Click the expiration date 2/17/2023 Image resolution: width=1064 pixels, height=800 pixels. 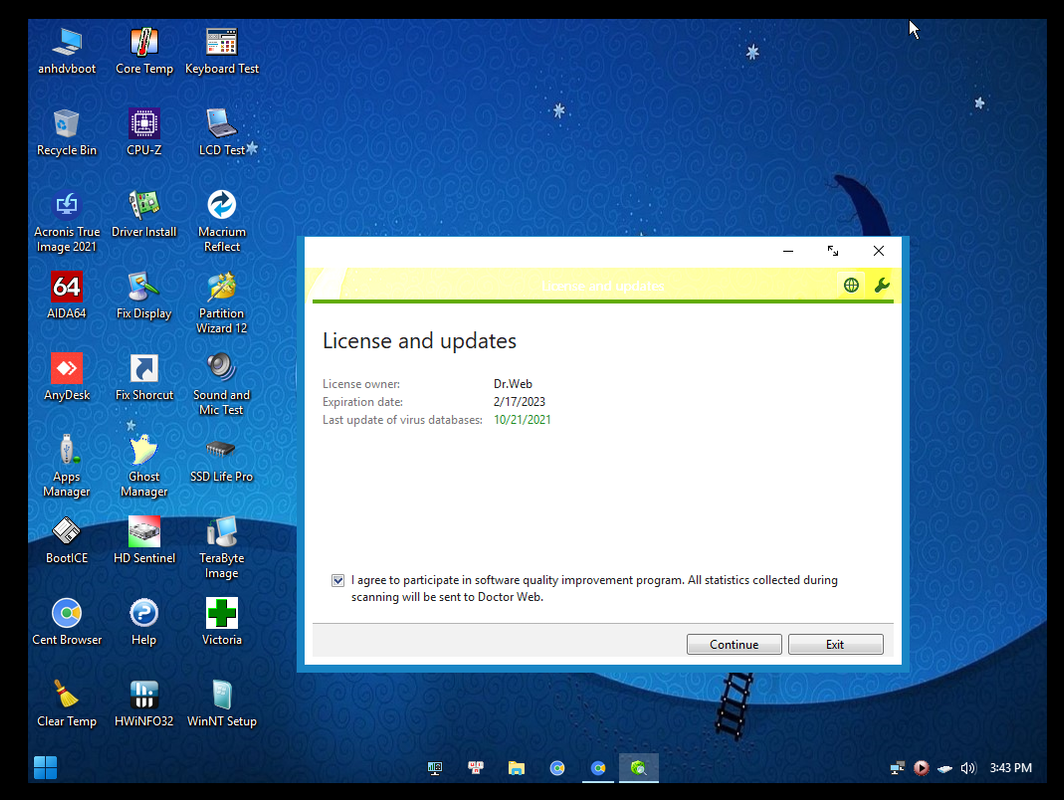tap(519, 402)
